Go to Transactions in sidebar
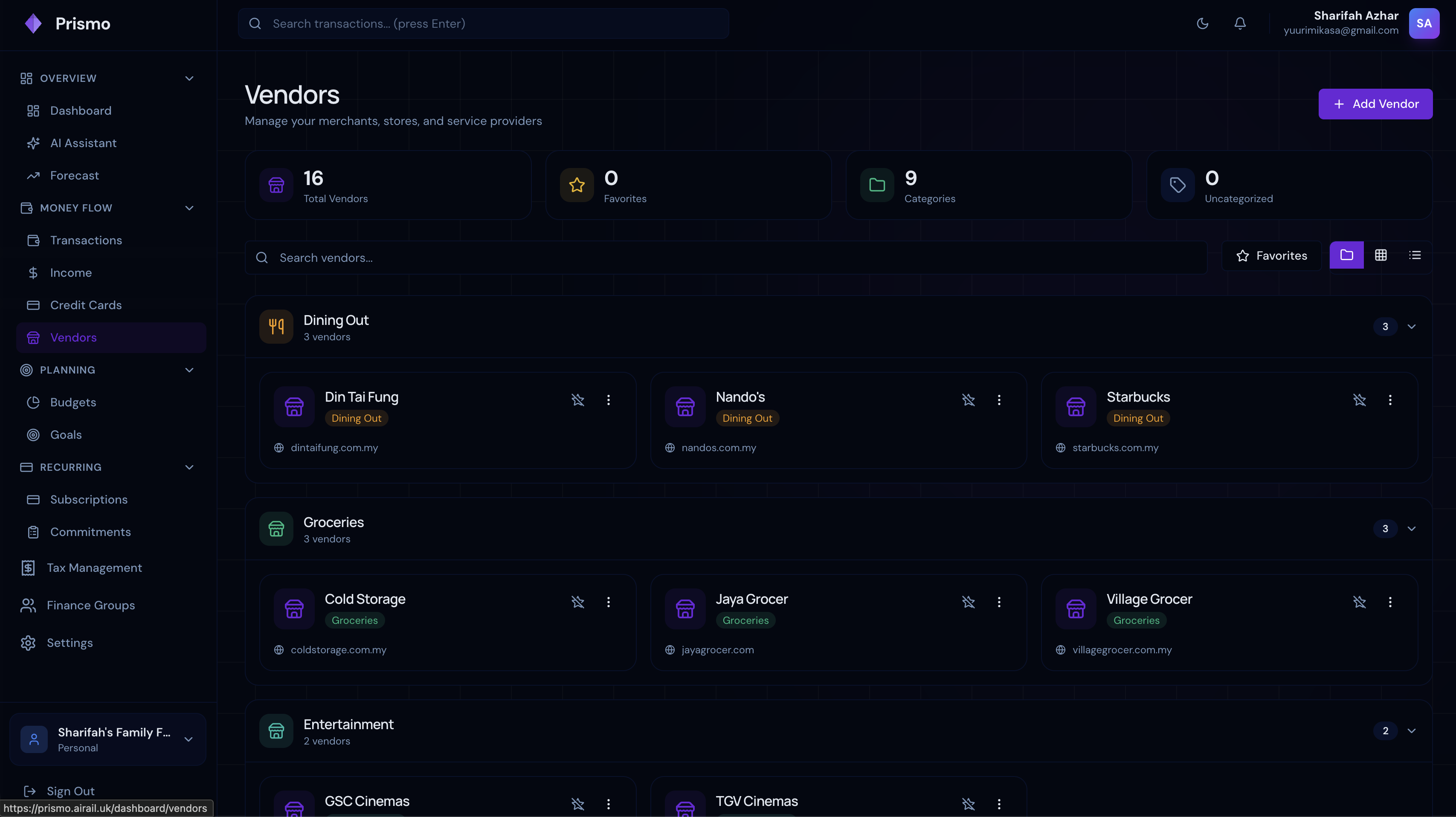1456x817 pixels. pos(86,240)
